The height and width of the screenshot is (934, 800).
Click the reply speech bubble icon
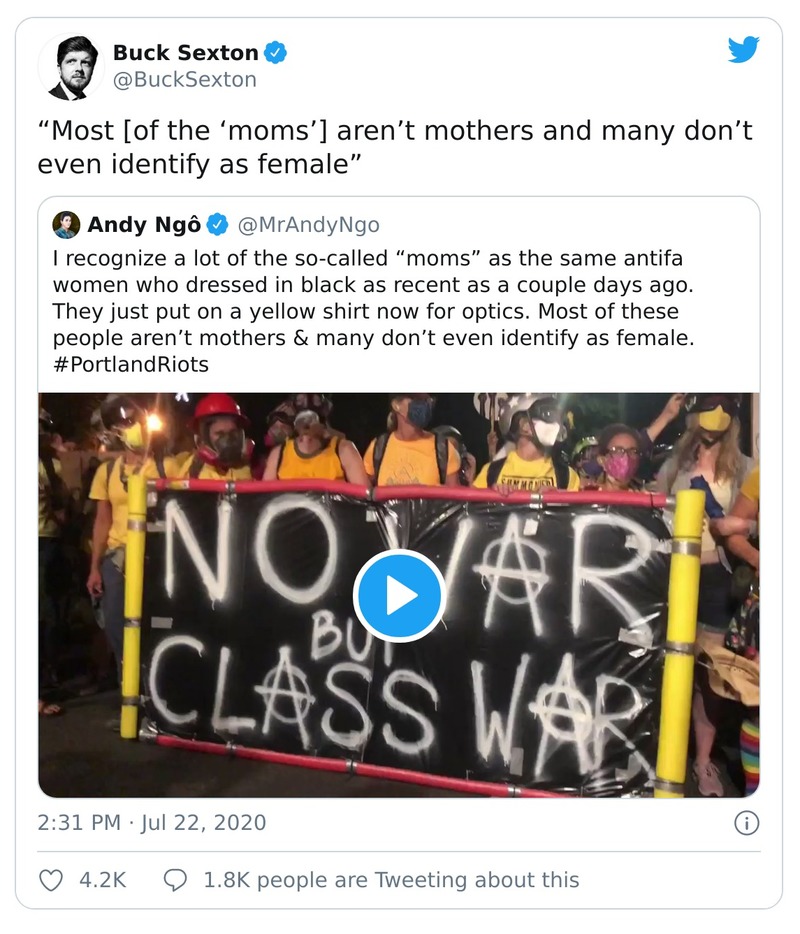(175, 880)
